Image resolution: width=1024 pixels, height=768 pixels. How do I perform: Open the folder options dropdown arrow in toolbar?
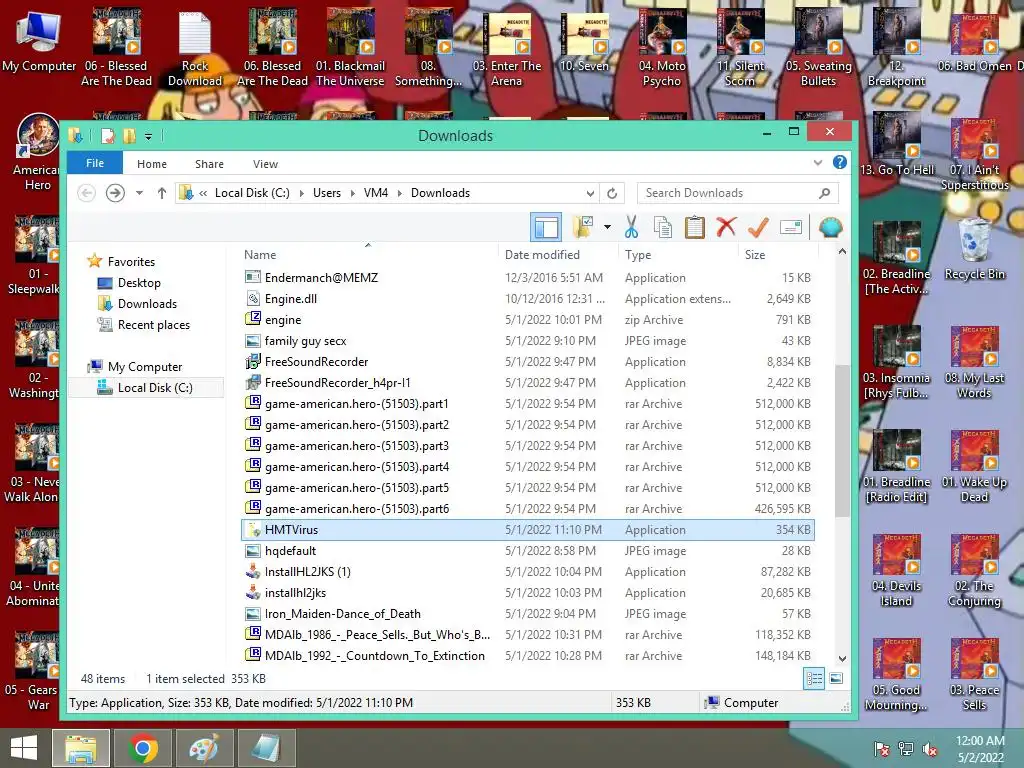pos(607,227)
